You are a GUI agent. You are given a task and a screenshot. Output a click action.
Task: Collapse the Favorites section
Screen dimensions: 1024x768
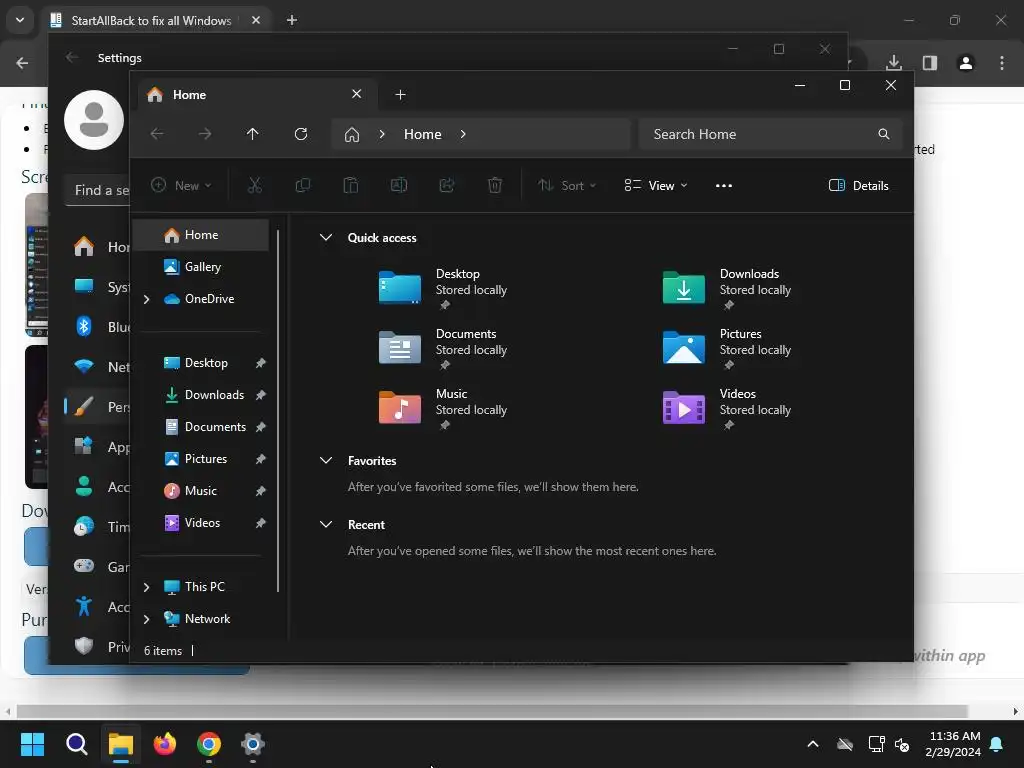326,460
